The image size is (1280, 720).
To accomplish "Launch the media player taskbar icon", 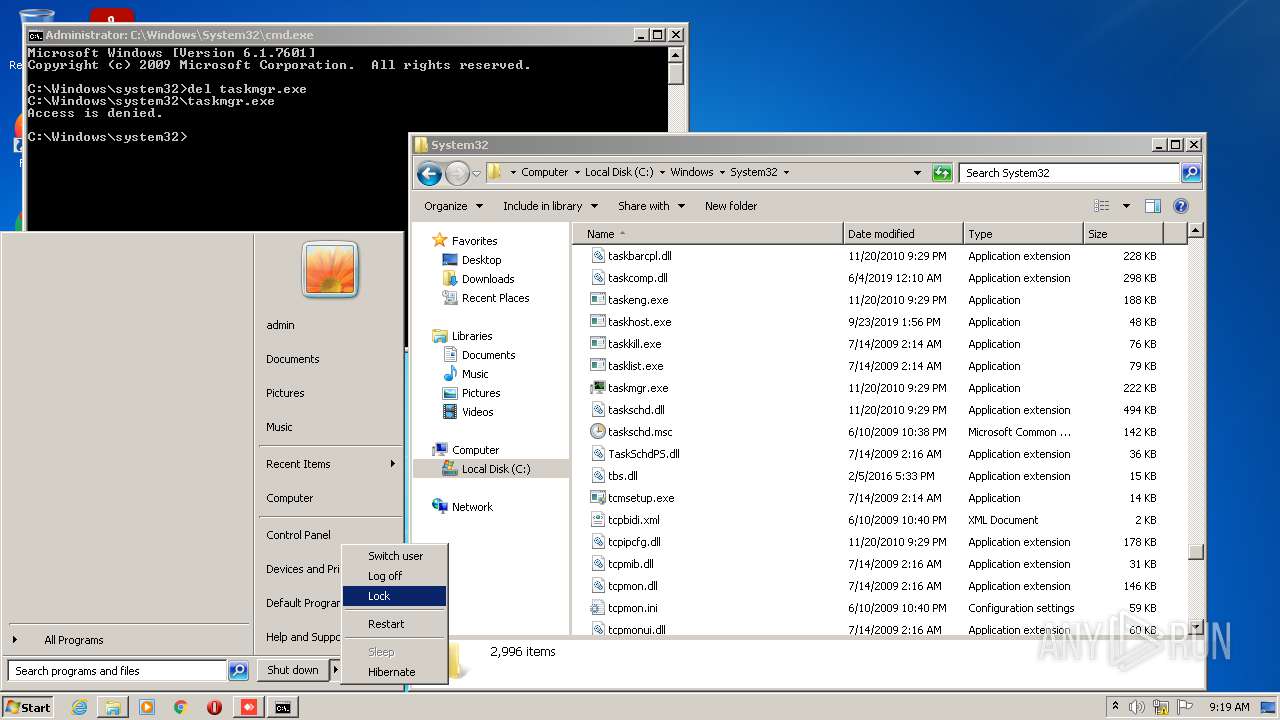I will click(x=147, y=707).
